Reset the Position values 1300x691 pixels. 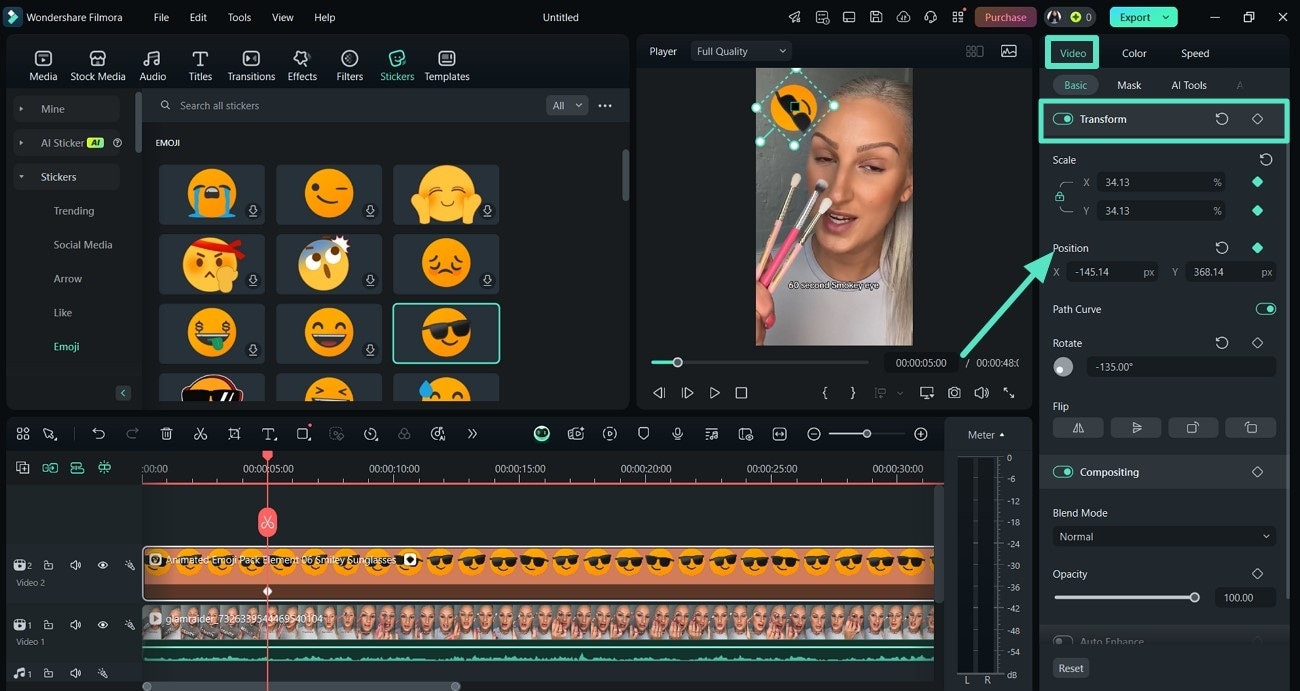click(1222, 248)
